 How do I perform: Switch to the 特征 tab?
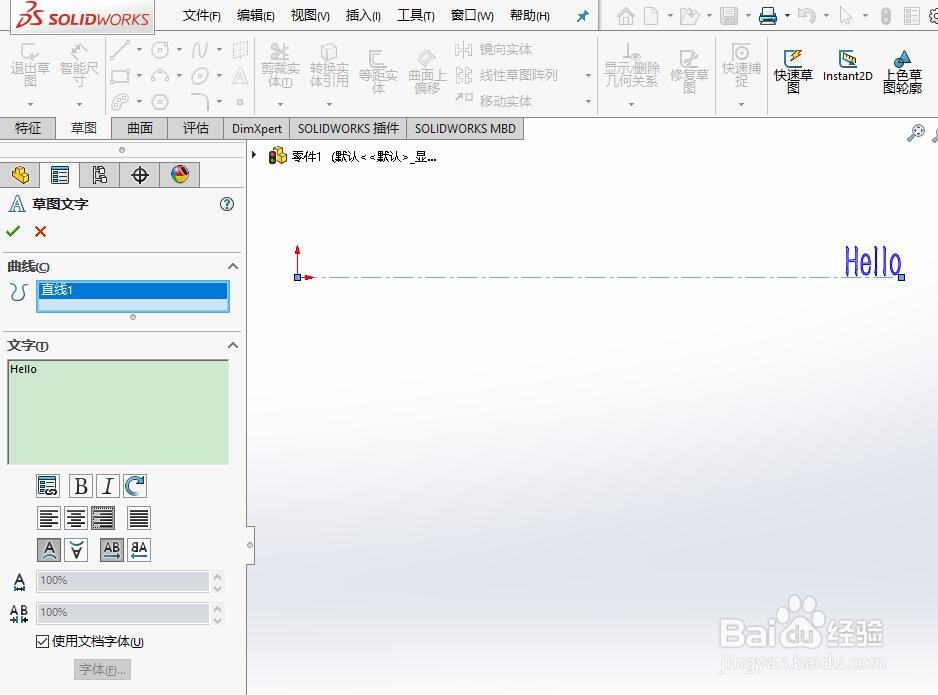click(x=28, y=128)
